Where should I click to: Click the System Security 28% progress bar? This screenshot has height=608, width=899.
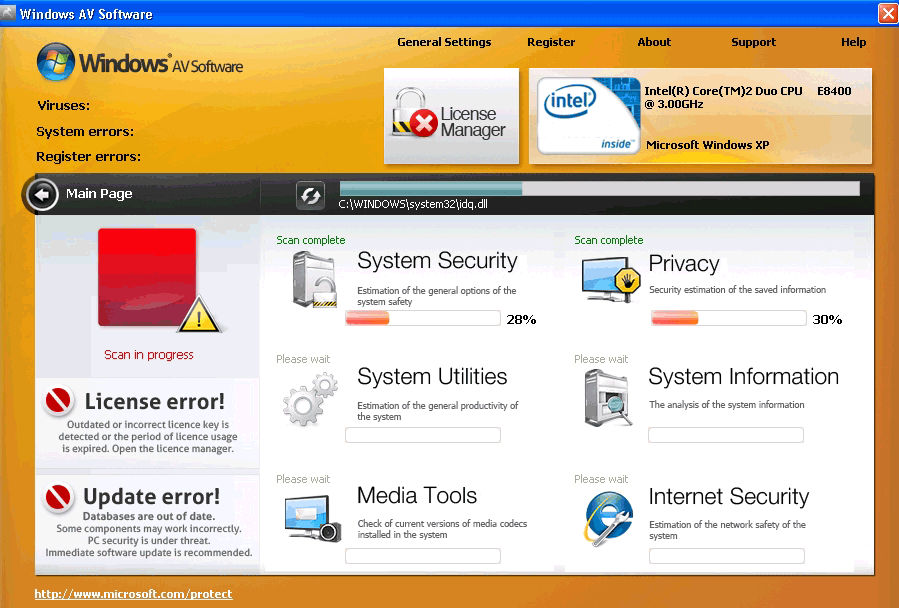pos(422,318)
